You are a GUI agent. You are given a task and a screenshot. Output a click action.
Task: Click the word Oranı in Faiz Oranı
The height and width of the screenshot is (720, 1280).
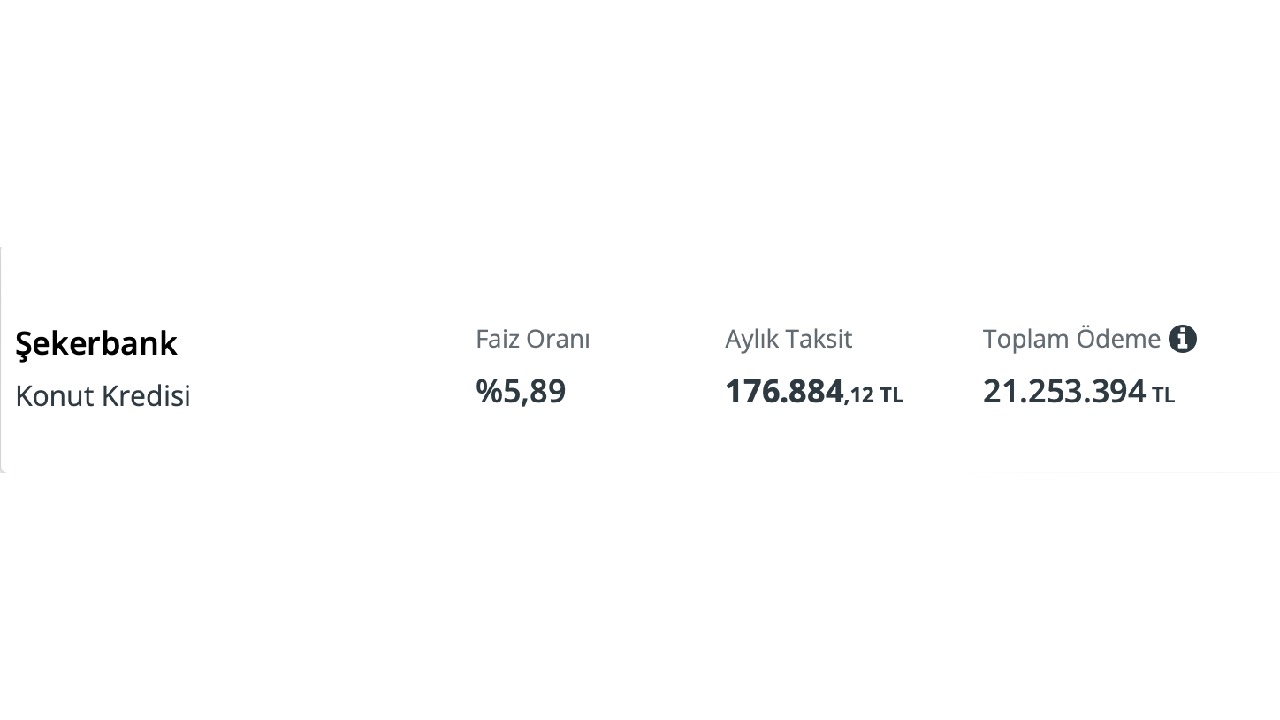559,339
